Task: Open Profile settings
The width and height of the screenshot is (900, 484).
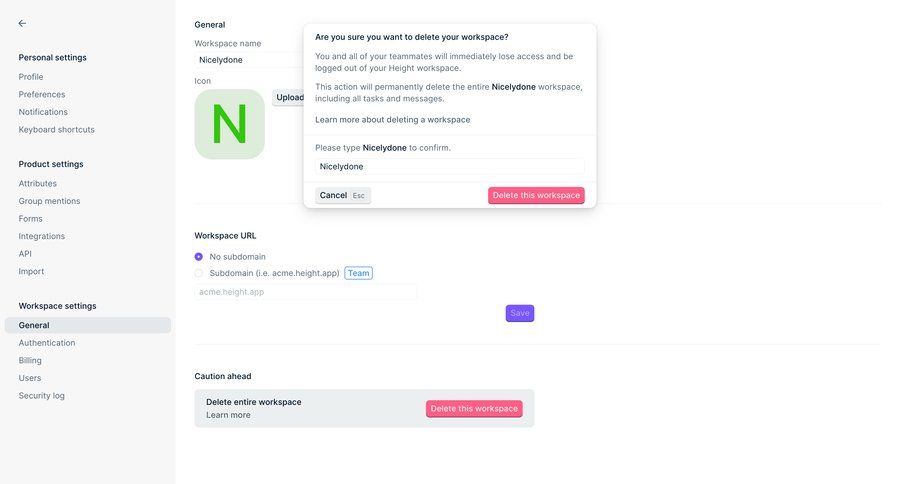Action: [31, 77]
